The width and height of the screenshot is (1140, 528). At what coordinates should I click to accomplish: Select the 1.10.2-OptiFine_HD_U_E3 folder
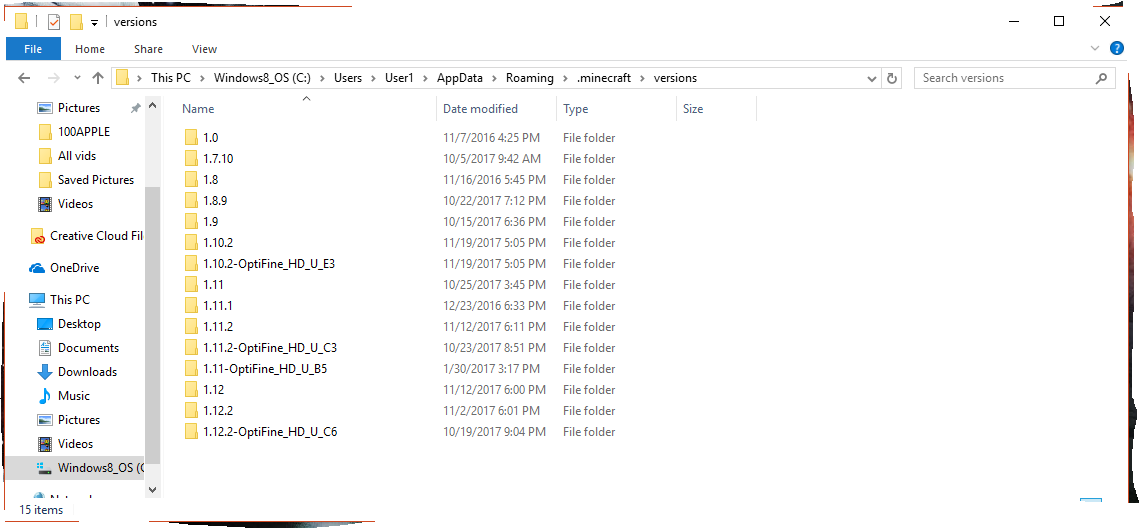(x=269, y=264)
